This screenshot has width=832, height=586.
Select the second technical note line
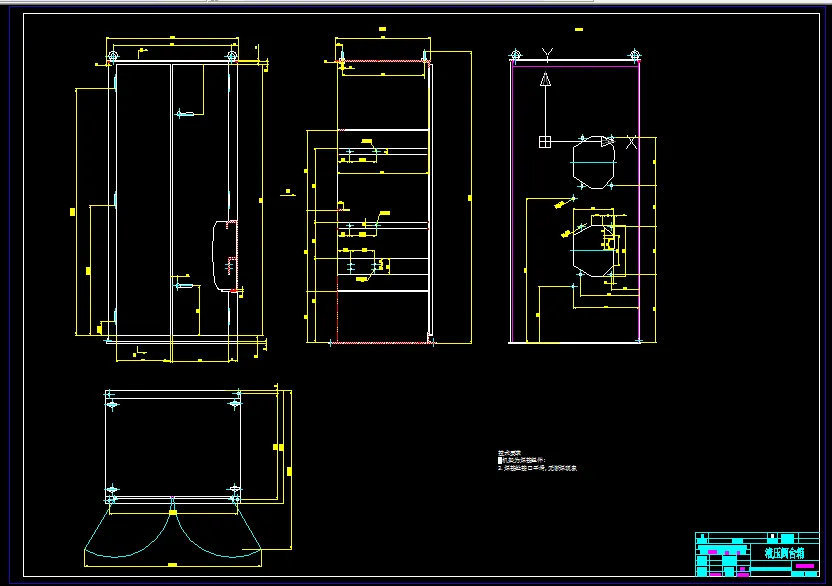(537, 468)
